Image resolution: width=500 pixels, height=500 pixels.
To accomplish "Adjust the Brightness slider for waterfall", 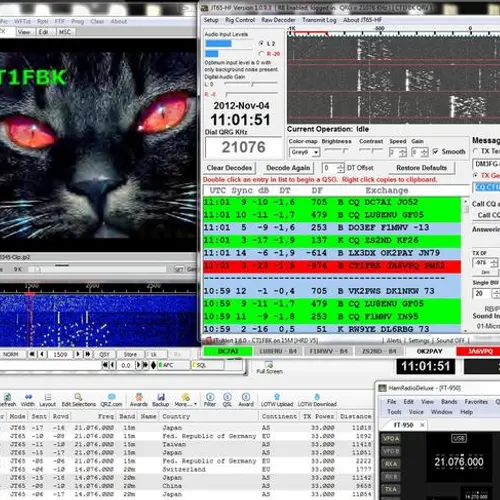I will (x=336, y=151).
